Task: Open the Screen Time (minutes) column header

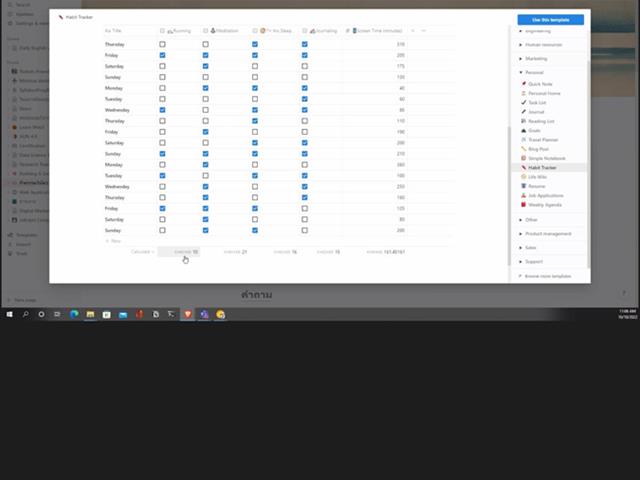Action: tap(375, 31)
